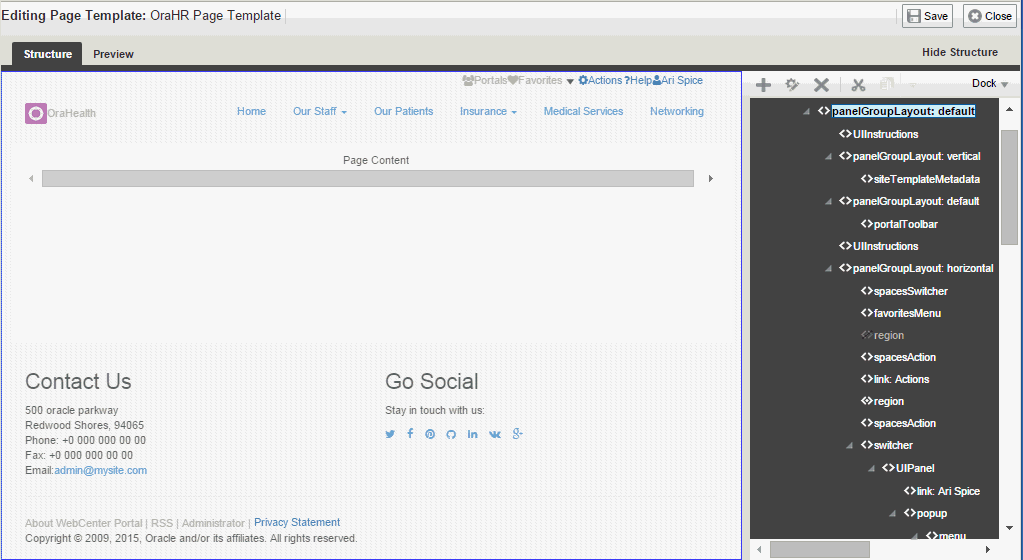Click the VK social icon

(x=495, y=434)
